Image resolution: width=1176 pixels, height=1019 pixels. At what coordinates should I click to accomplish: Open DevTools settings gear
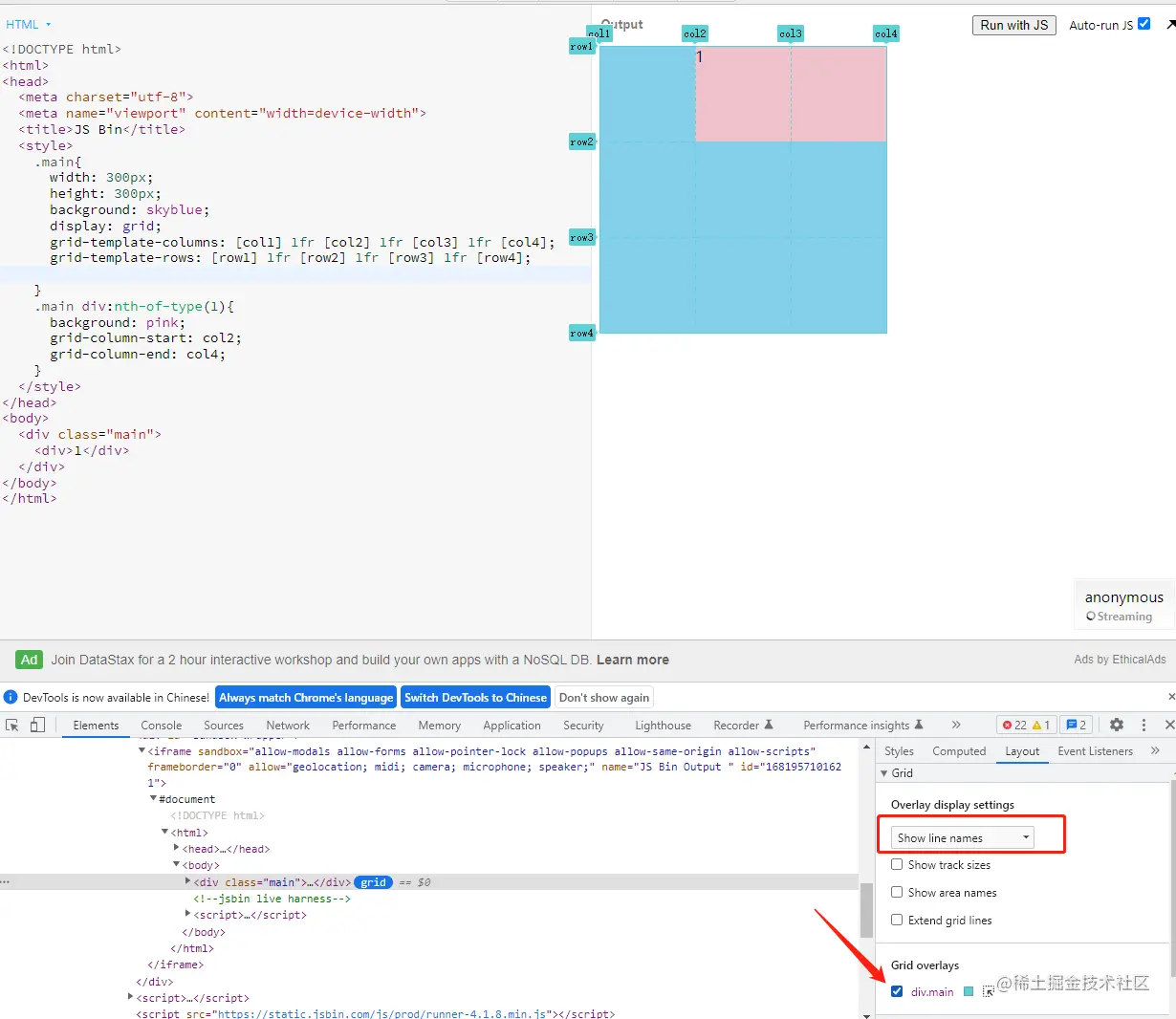1116,725
